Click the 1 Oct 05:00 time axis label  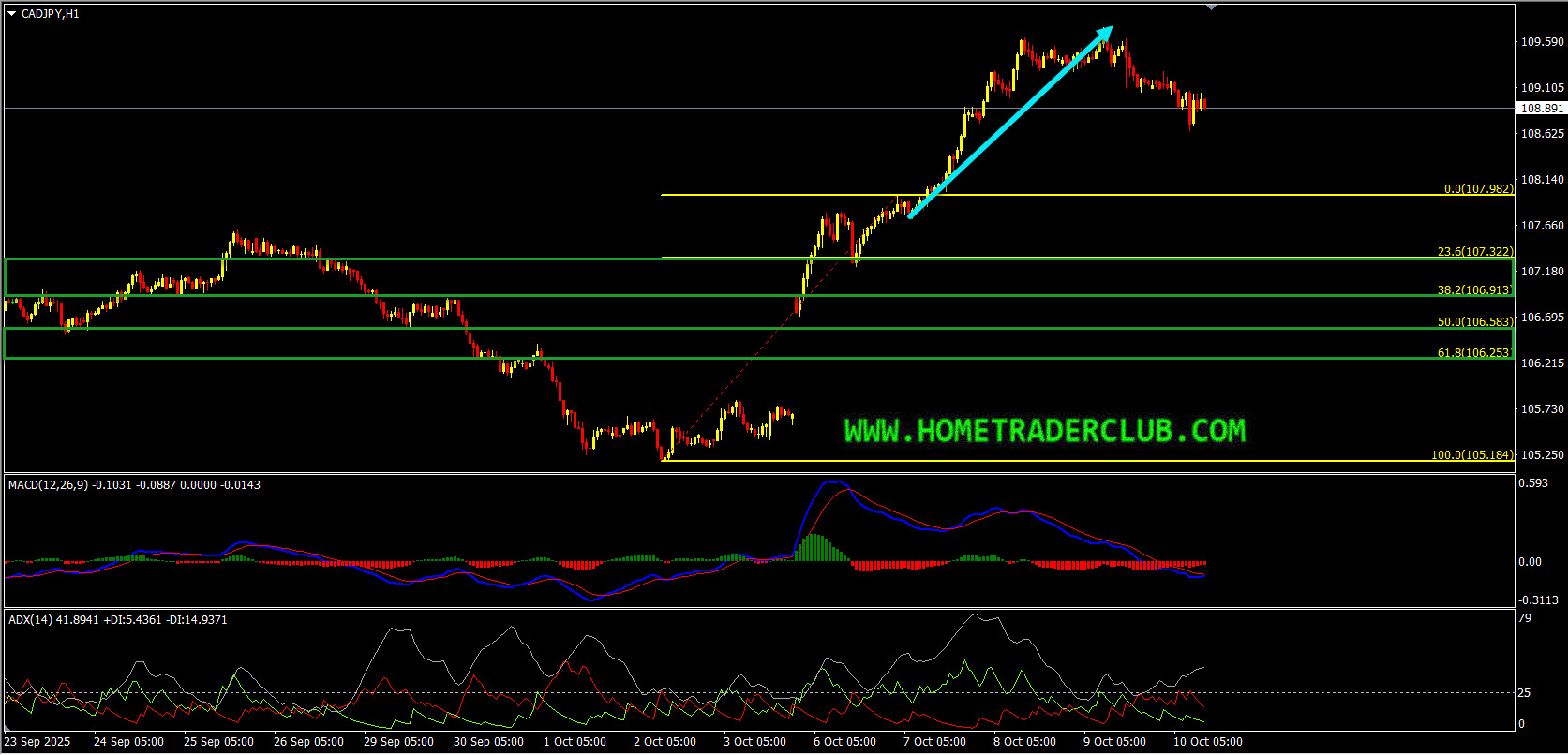pos(575,742)
